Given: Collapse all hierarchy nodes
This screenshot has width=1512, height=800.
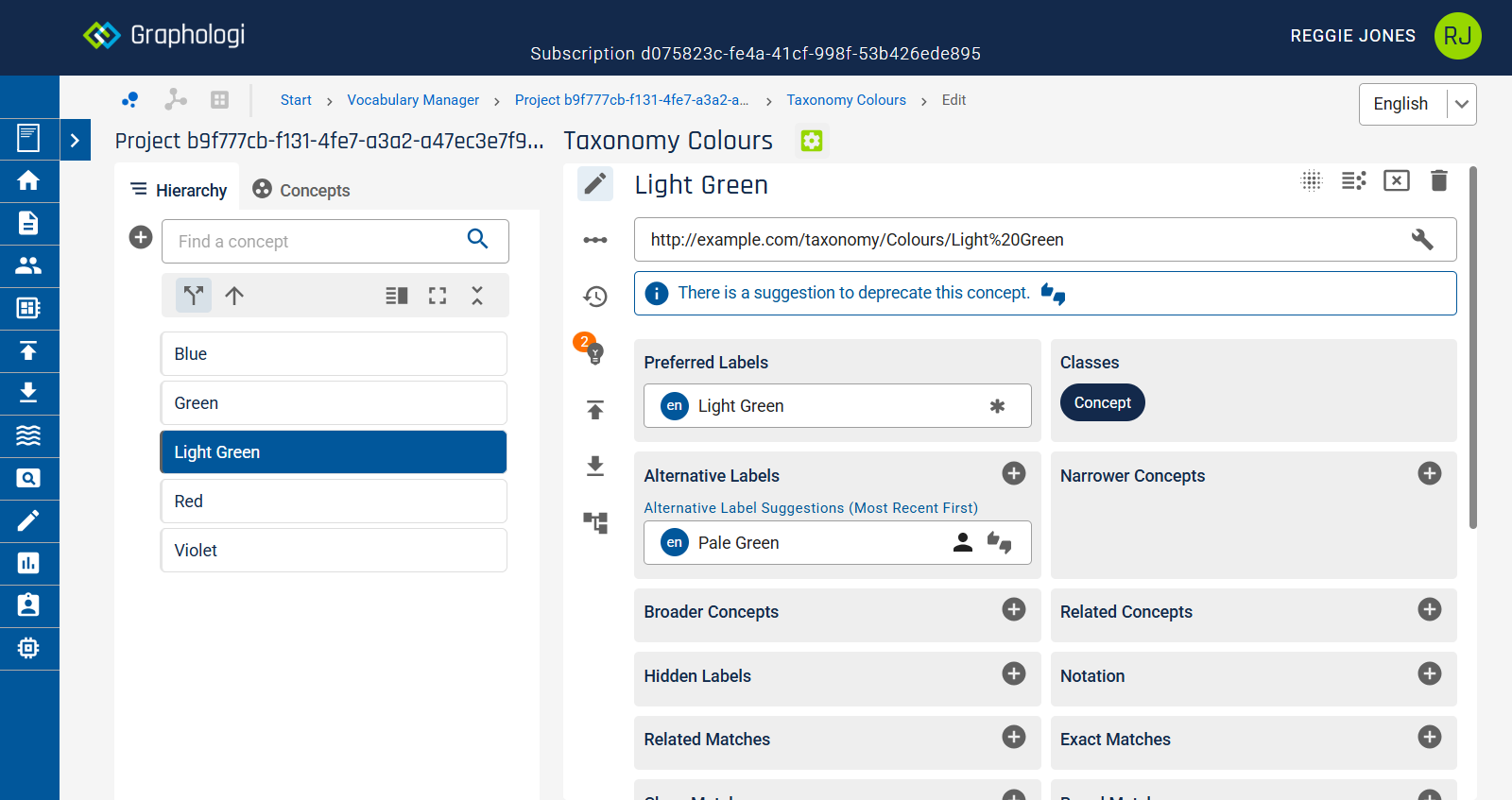Looking at the screenshot, I should 477,296.
